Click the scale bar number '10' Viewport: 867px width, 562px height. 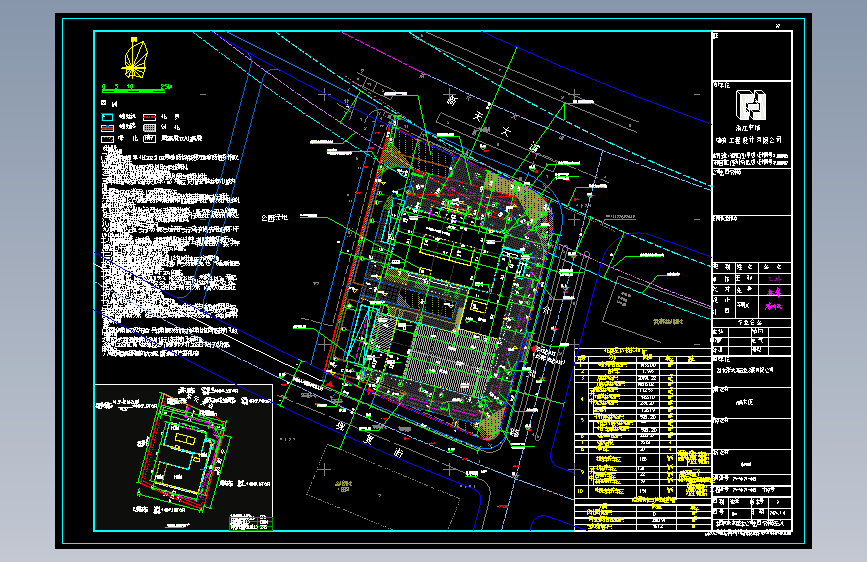[130, 86]
